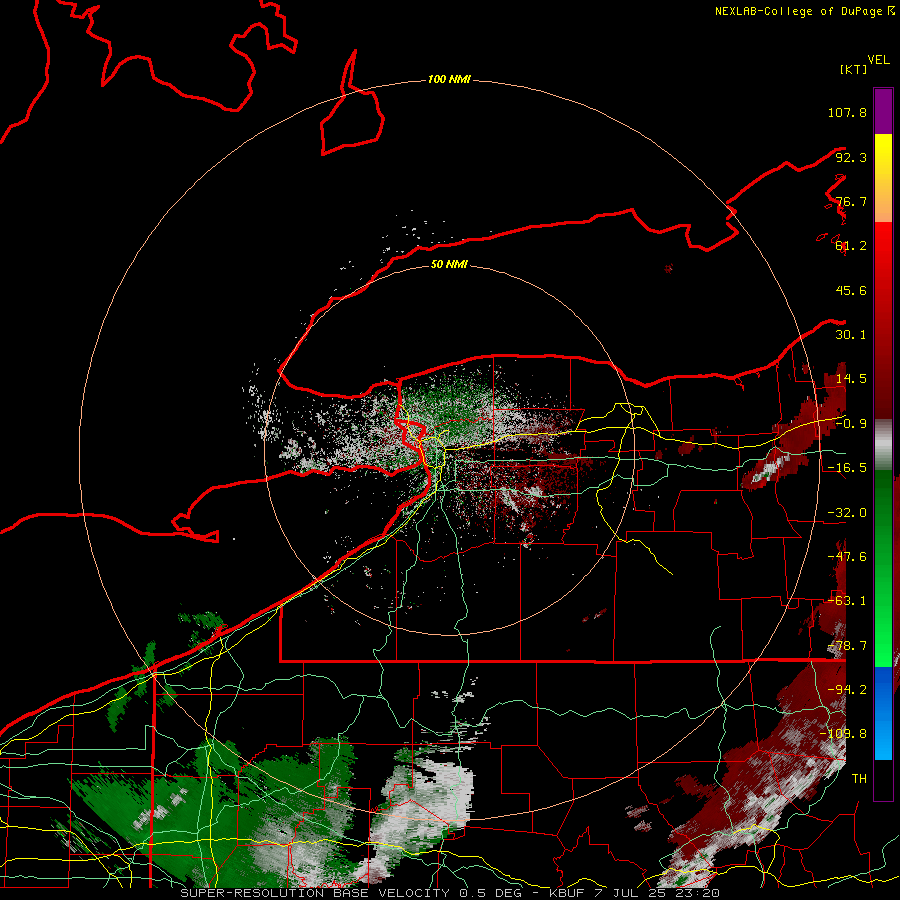Click the -94.2 velocity scale value

point(847,690)
